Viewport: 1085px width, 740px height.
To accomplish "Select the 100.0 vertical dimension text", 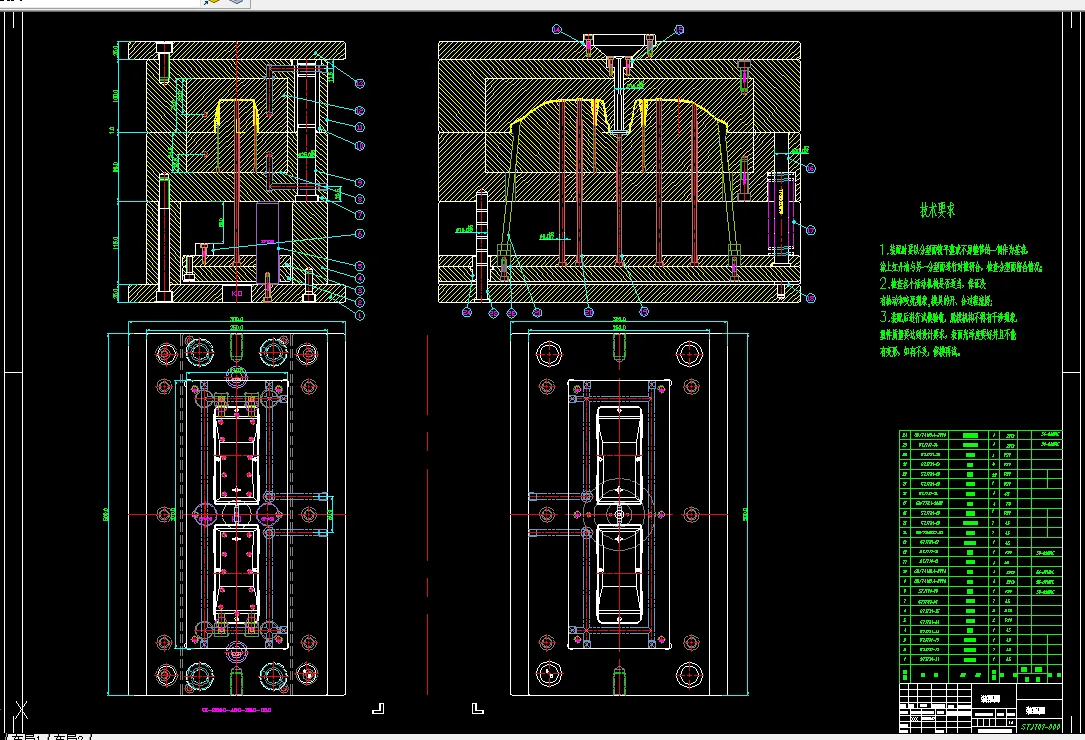I will pos(116,95).
